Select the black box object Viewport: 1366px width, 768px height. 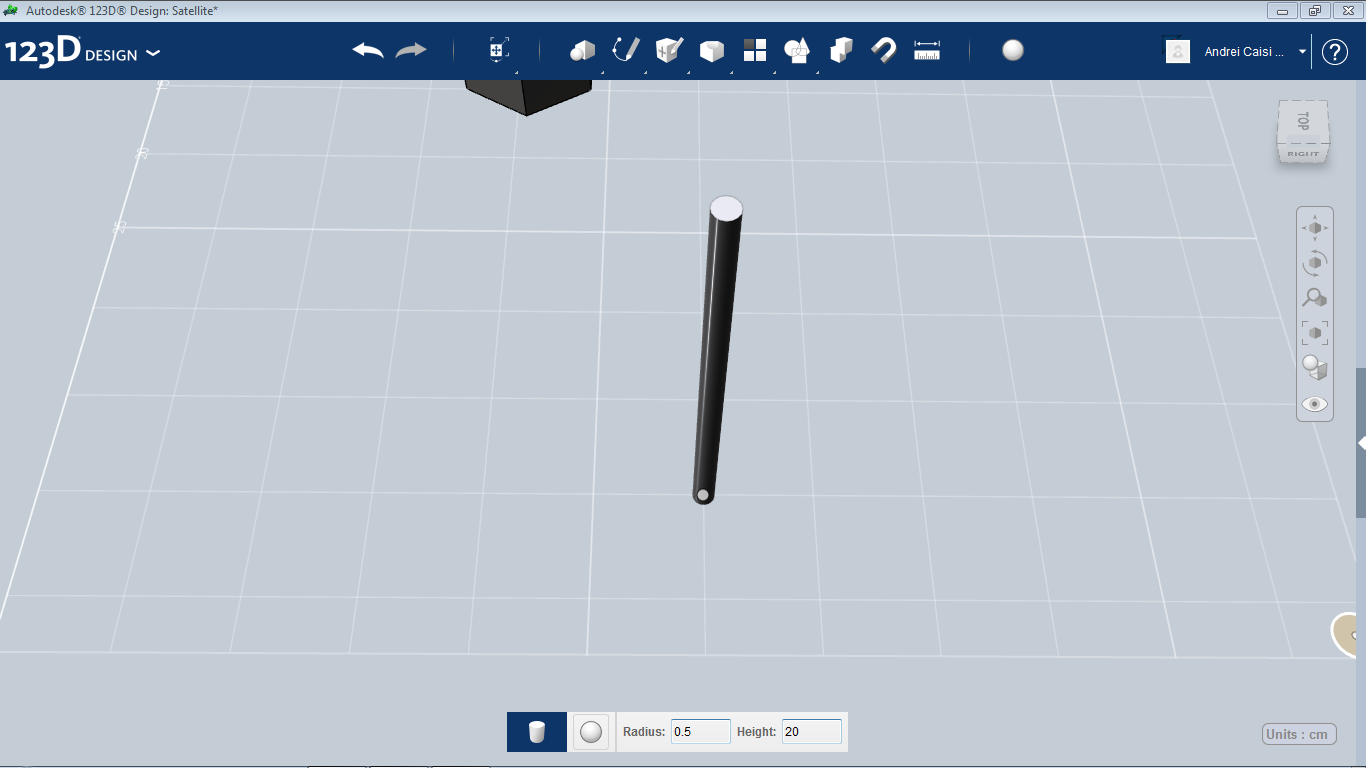point(528,97)
